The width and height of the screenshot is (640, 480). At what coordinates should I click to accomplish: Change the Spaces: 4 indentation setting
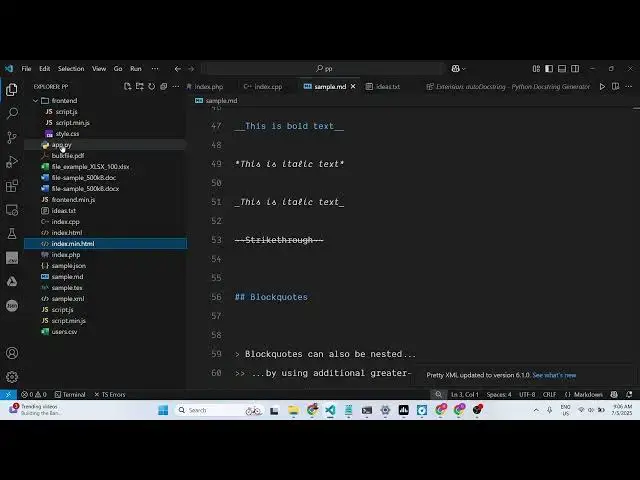pyautogui.click(x=499, y=394)
